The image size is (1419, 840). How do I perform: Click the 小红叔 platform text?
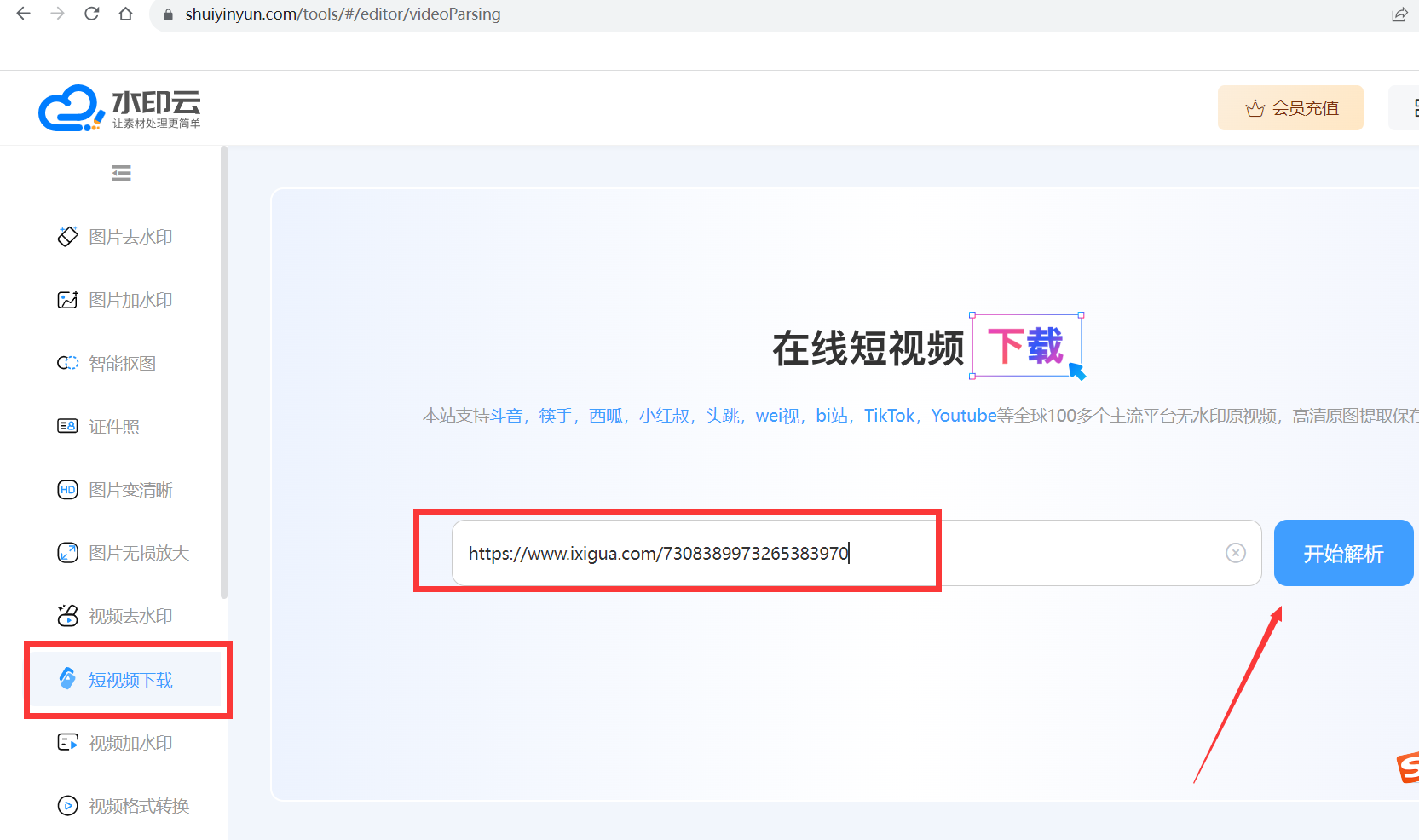(x=664, y=416)
